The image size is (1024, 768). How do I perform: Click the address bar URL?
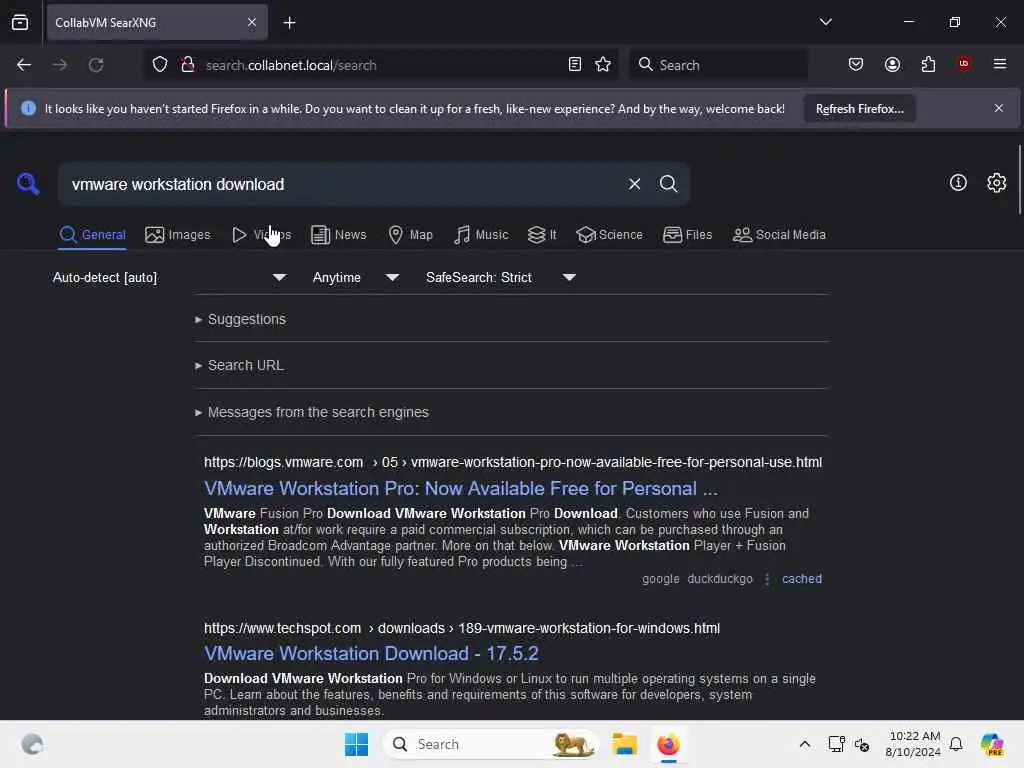point(291,65)
